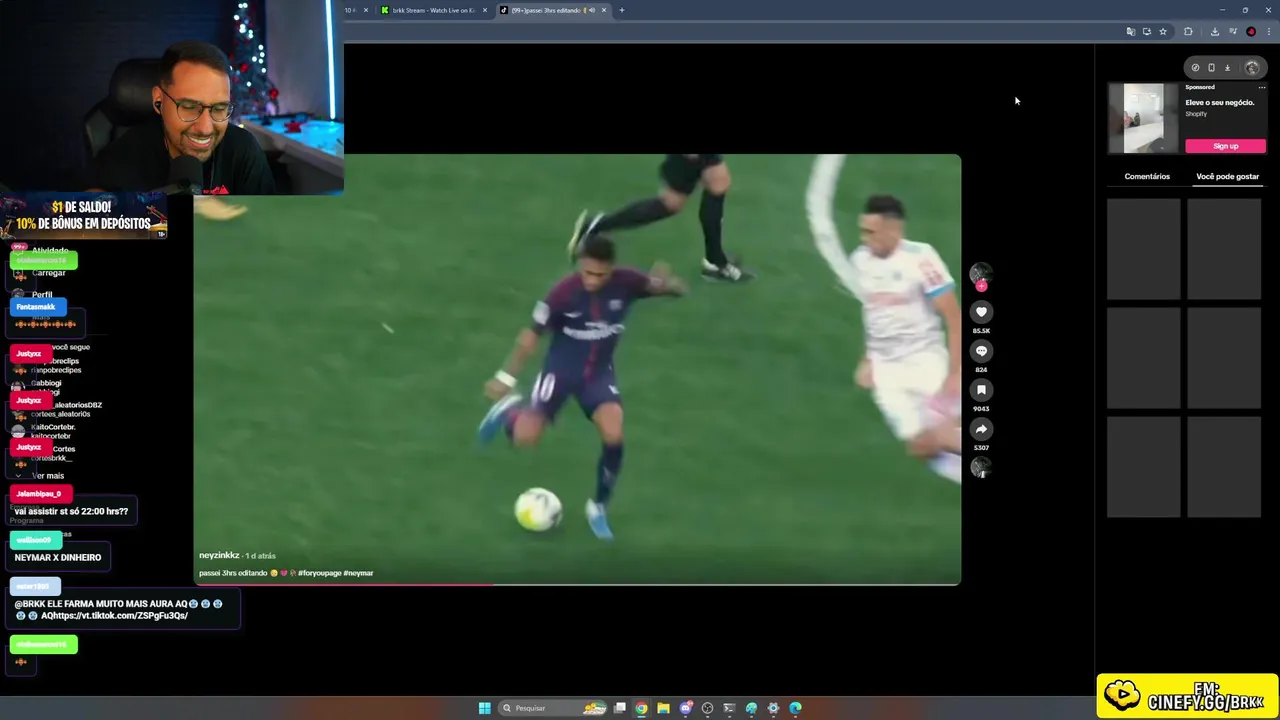Open OBS Studio from the taskbar
The image size is (1280, 720).
[x=707, y=708]
